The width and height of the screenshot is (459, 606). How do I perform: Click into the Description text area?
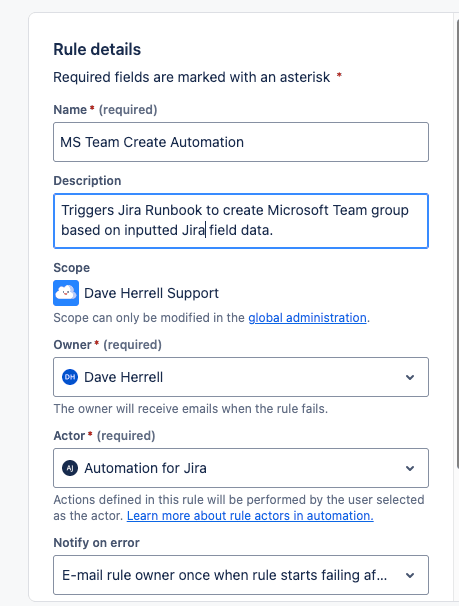(x=241, y=221)
